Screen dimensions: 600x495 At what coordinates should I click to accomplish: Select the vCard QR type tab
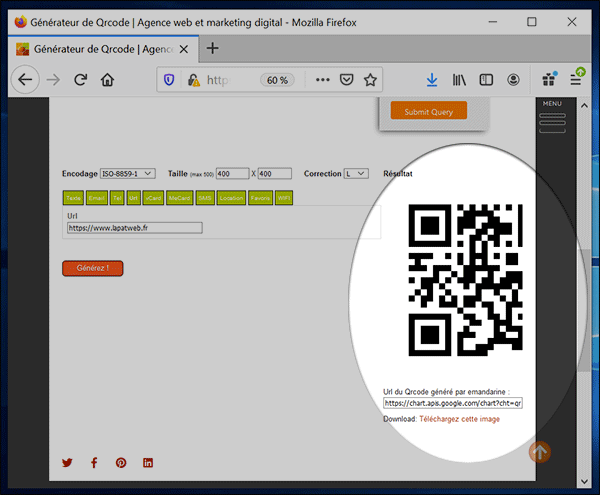[153, 198]
